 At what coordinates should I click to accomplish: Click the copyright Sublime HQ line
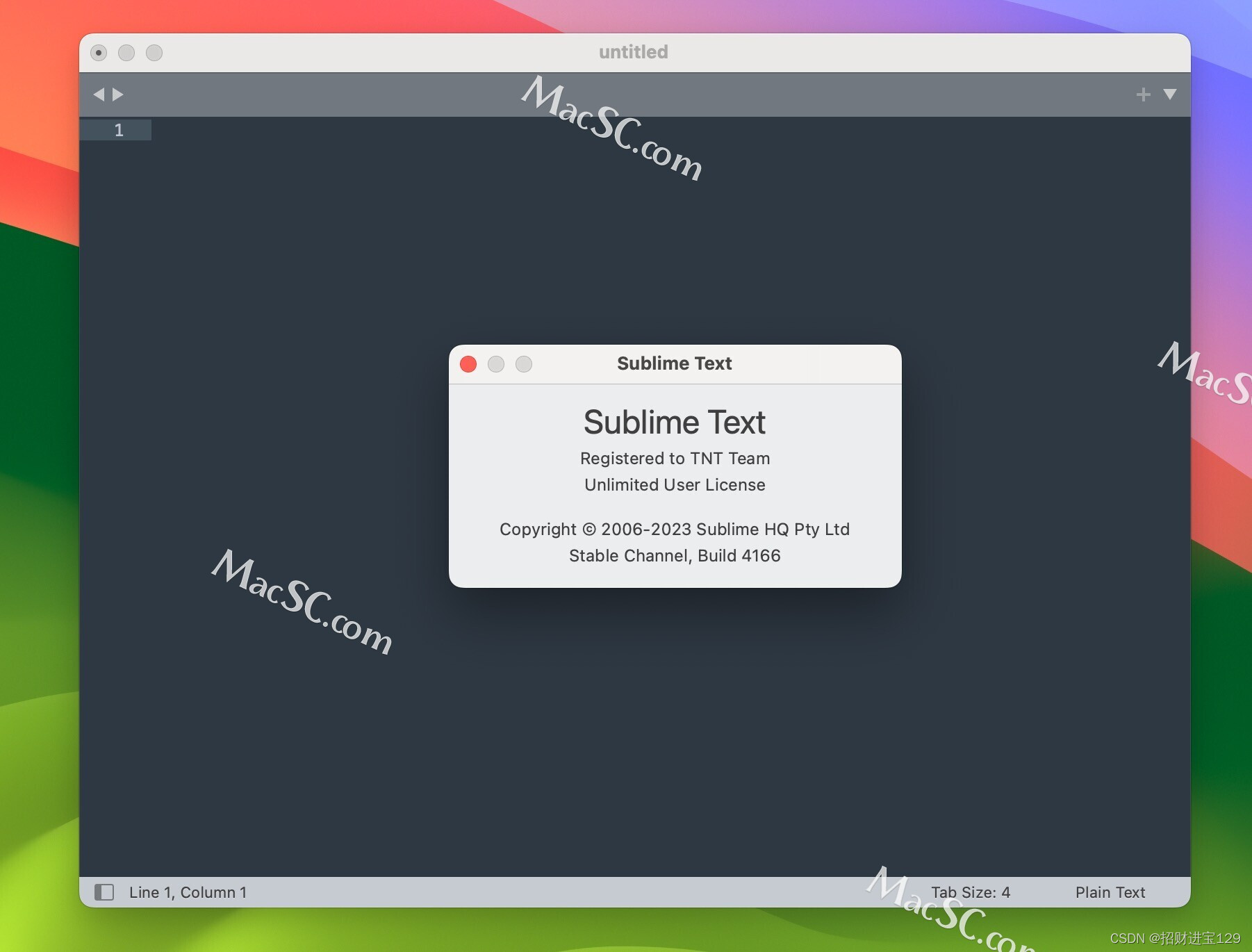675,530
